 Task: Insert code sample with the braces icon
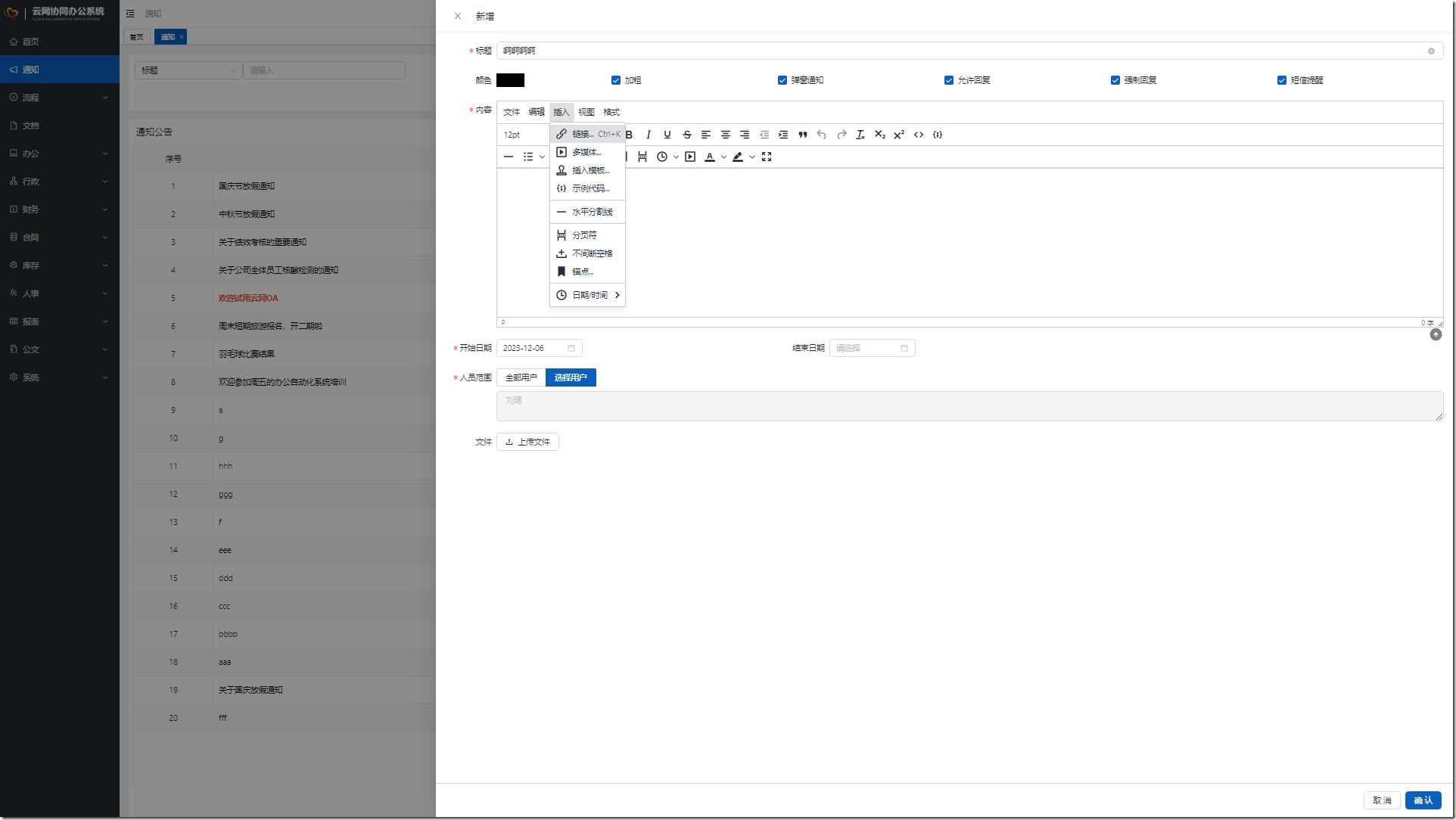pyautogui.click(x=938, y=135)
